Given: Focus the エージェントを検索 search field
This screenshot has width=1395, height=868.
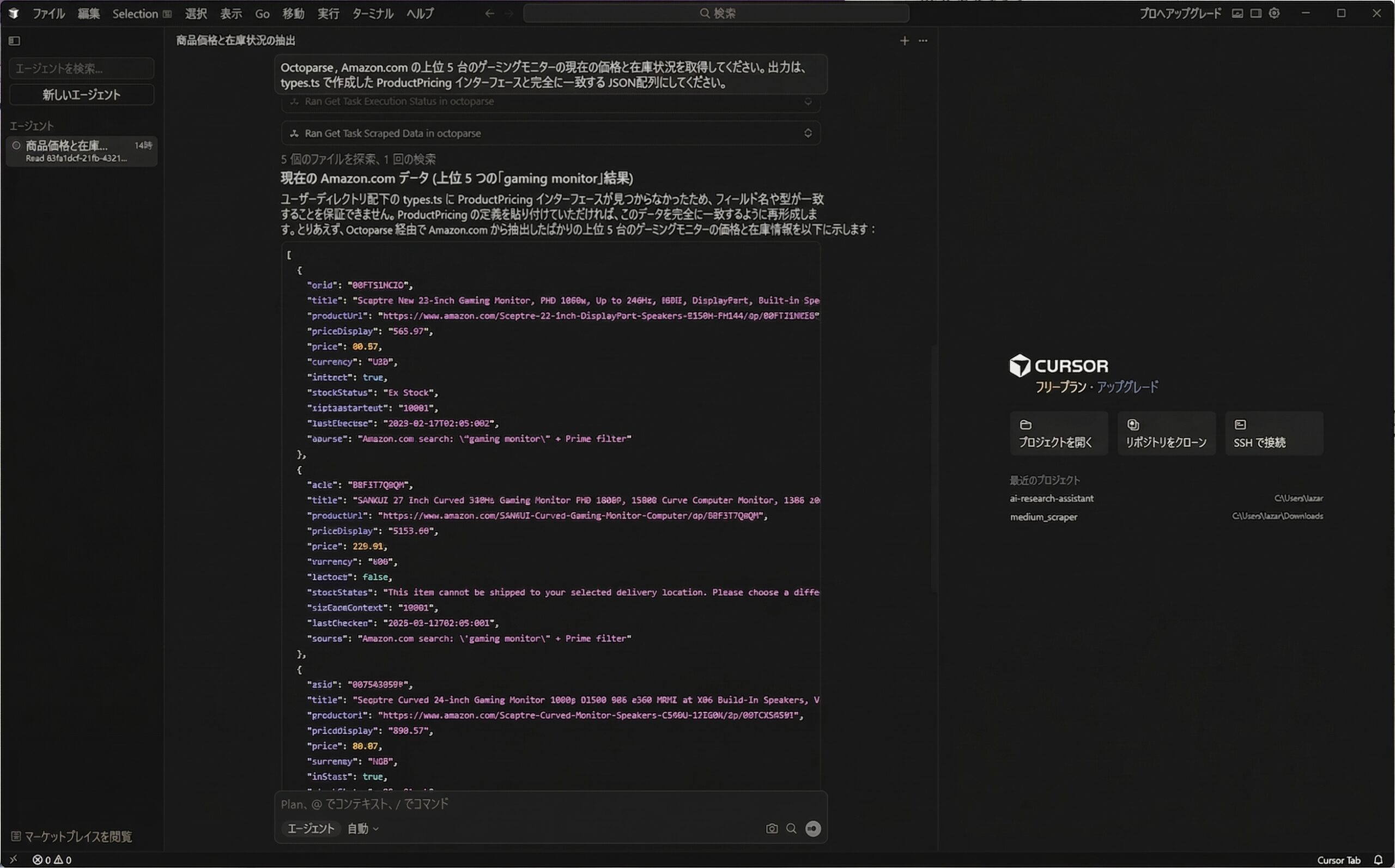Looking at the screenshot, I should [82, 68].
